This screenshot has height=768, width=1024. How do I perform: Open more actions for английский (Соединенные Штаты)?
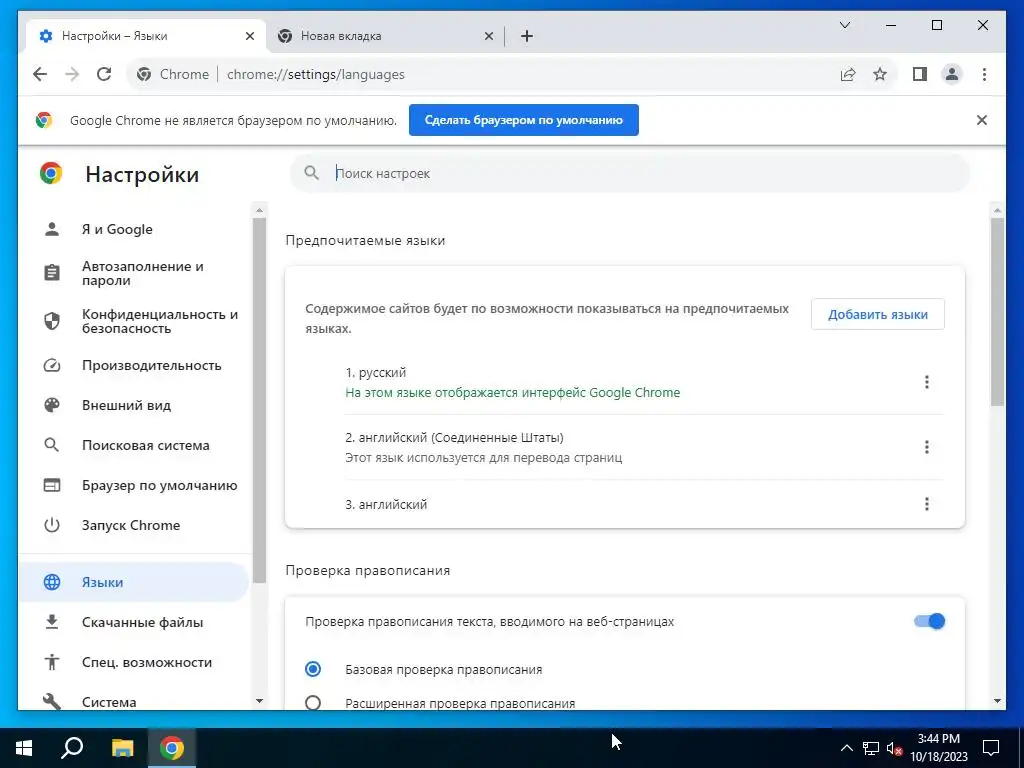coord(926,447)
